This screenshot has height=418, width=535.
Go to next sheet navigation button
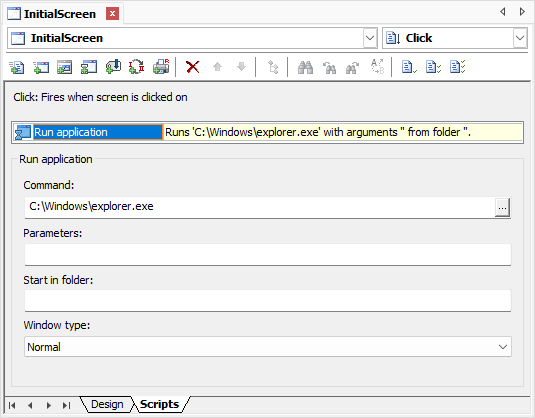(x=48, y=405)
